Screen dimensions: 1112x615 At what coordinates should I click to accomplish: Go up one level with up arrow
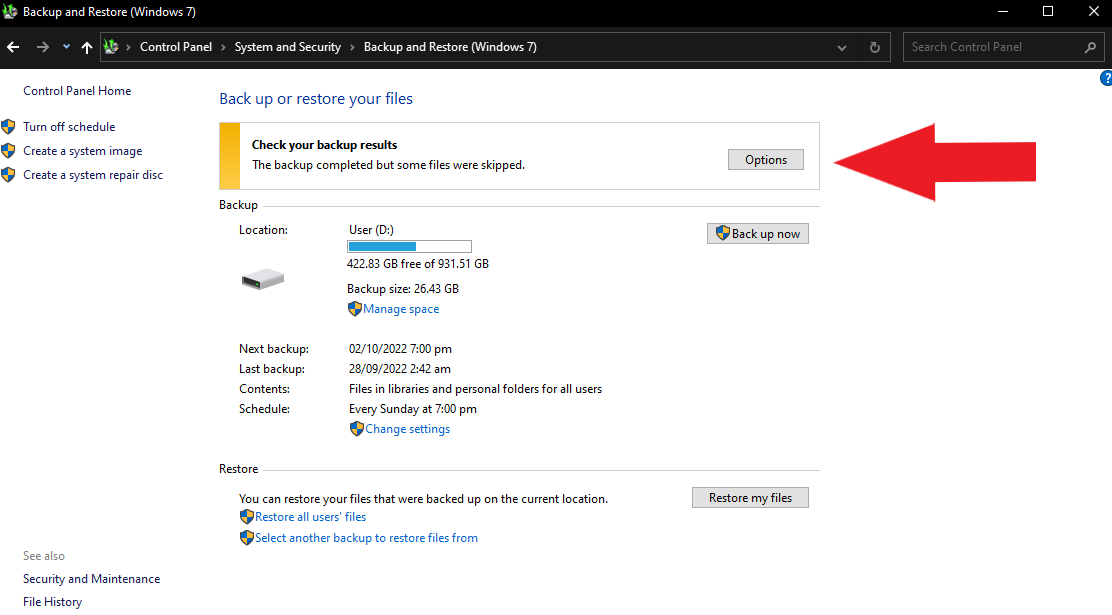(87, 47)
